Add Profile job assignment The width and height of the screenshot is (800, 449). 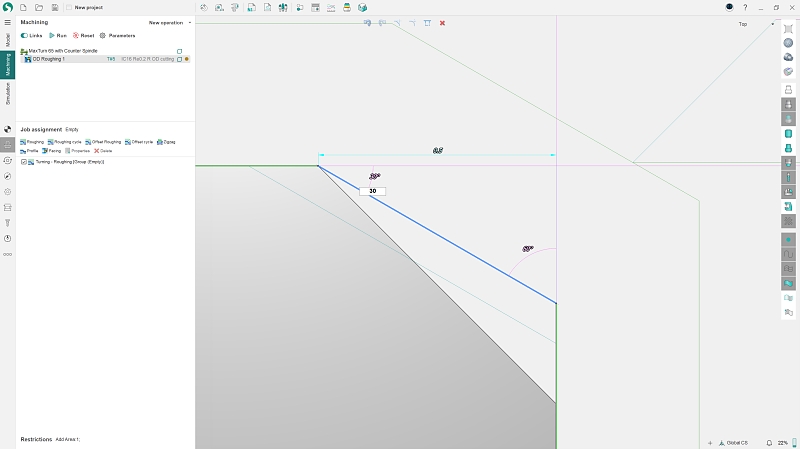pyautogui.click(x=29, y=151)
